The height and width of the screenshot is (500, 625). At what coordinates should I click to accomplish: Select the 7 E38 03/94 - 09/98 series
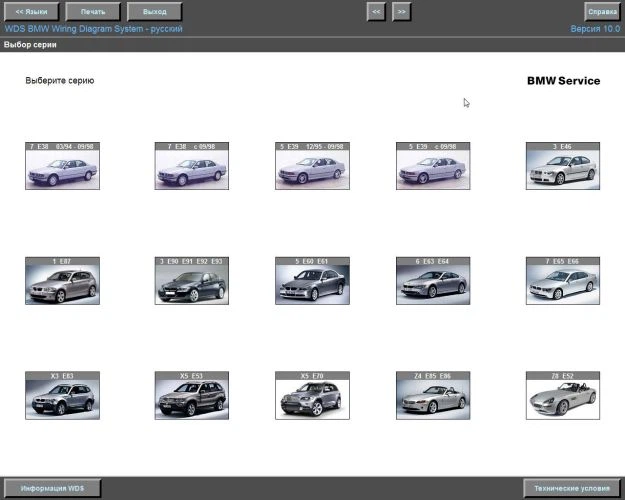click(62, 170)
